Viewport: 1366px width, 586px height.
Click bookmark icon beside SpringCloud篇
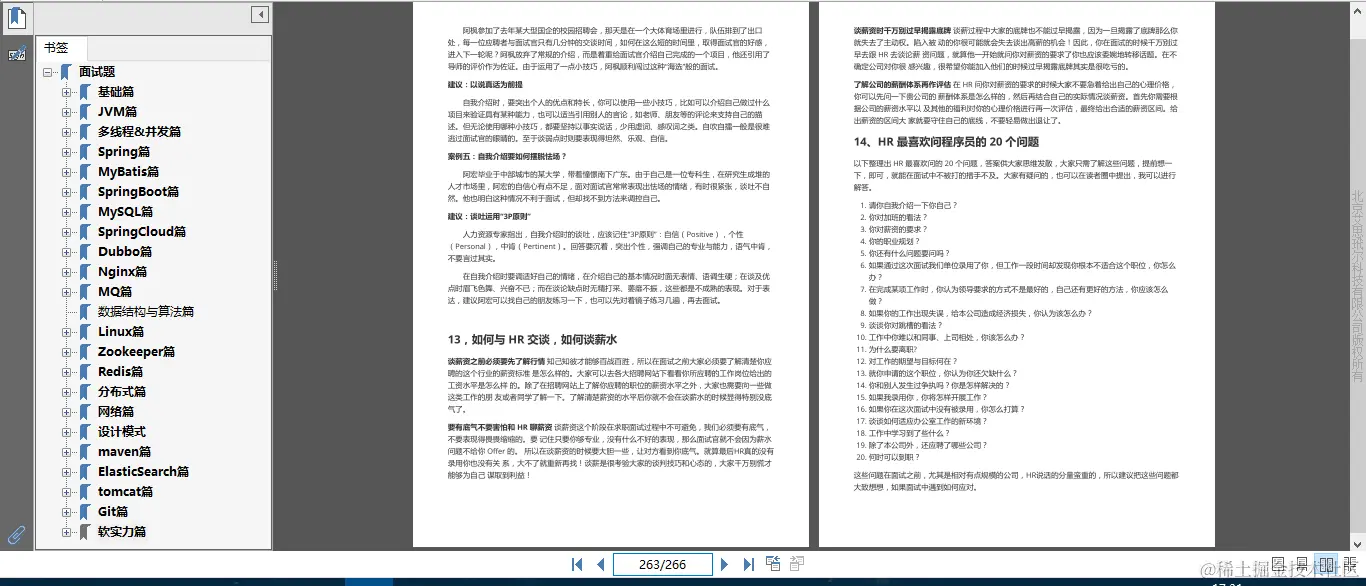tap(86, 232)
